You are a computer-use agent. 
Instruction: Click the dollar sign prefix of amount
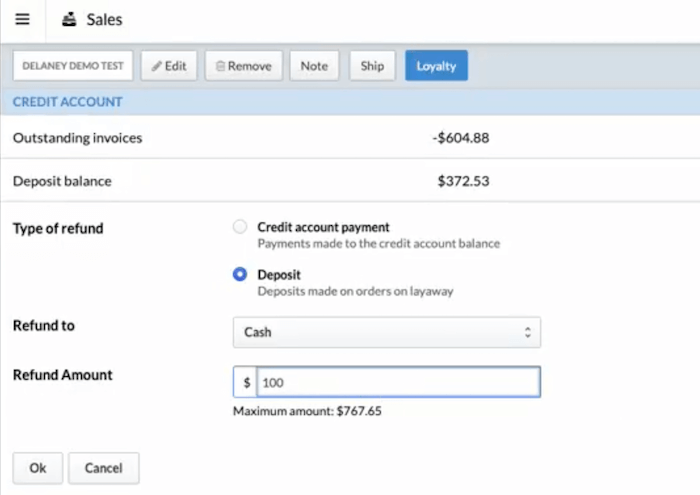[246, 382]
